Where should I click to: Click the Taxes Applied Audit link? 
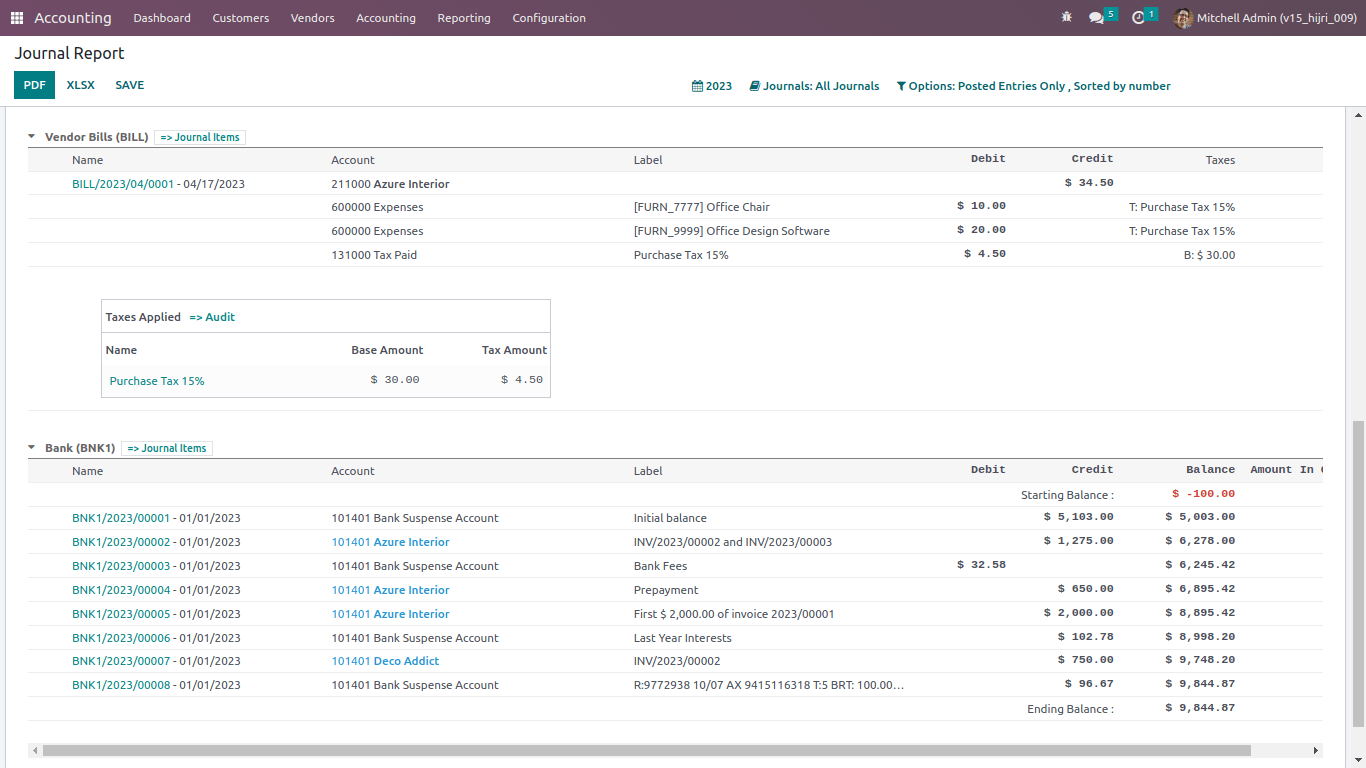[x=212, y=317]
